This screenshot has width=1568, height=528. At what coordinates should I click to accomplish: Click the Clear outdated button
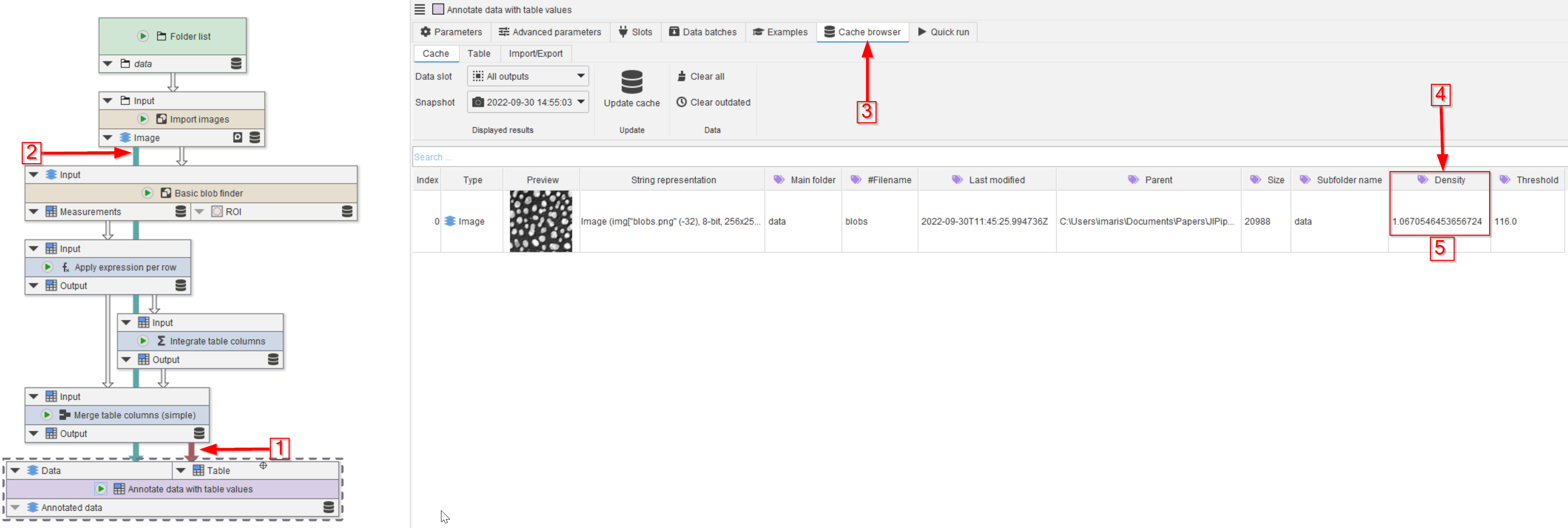click(x=713, y=102)
